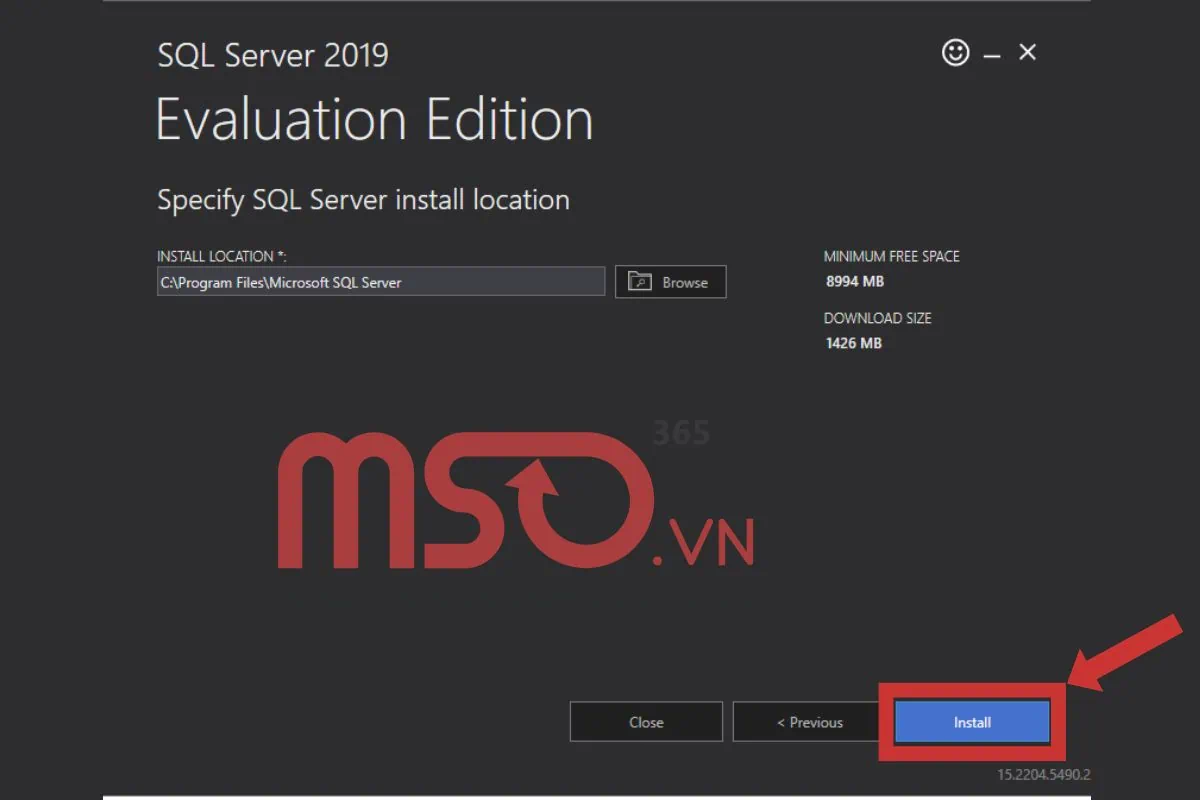Click the MINIMUM FREE SPACE label
Screen dimensions: 1200x800
[x=892, y=256]
